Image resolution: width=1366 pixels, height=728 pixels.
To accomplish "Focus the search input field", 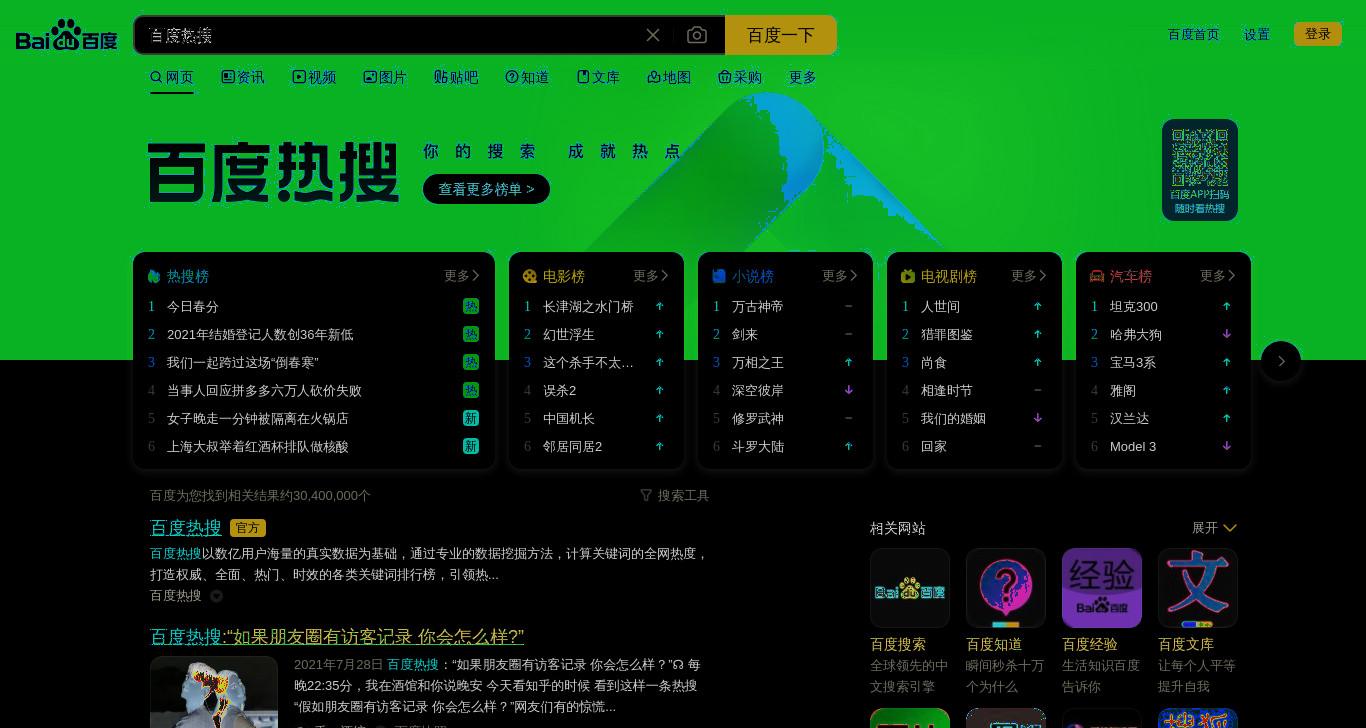I will (x=390, y=35).
